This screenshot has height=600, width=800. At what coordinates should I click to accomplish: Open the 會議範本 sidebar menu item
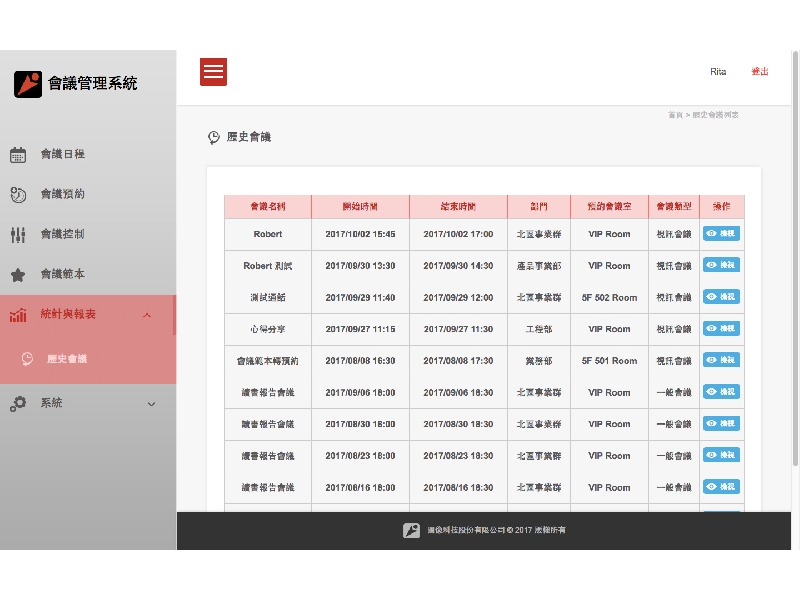point(62,274)
